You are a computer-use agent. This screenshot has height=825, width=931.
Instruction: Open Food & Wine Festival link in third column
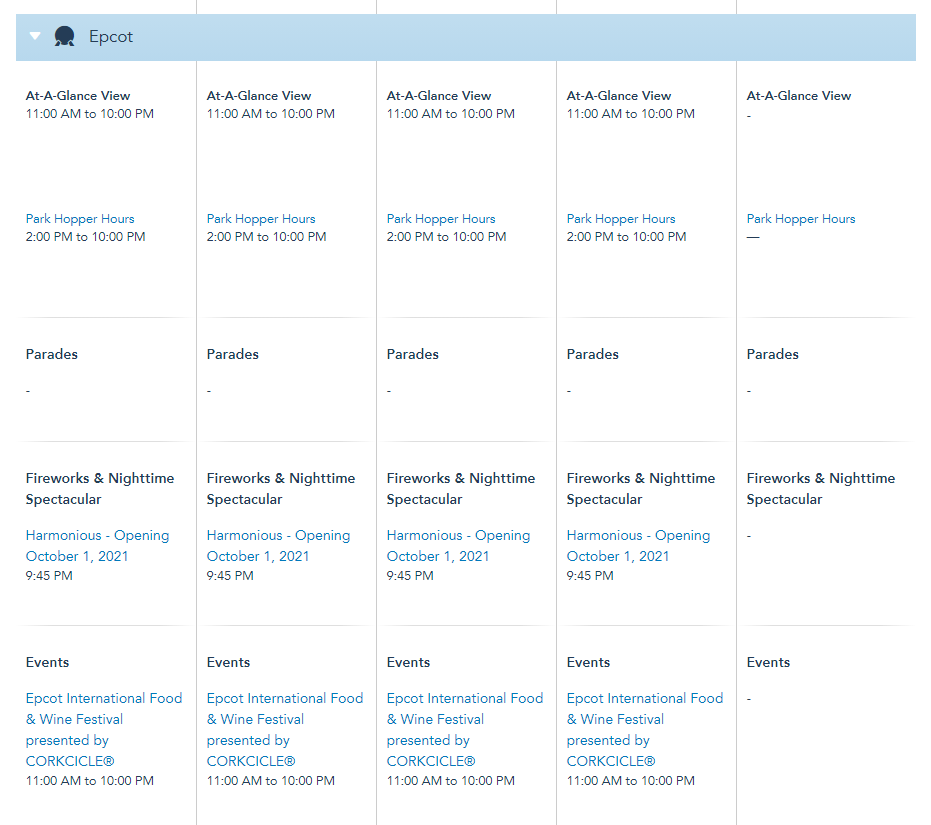tap(465, 729)
